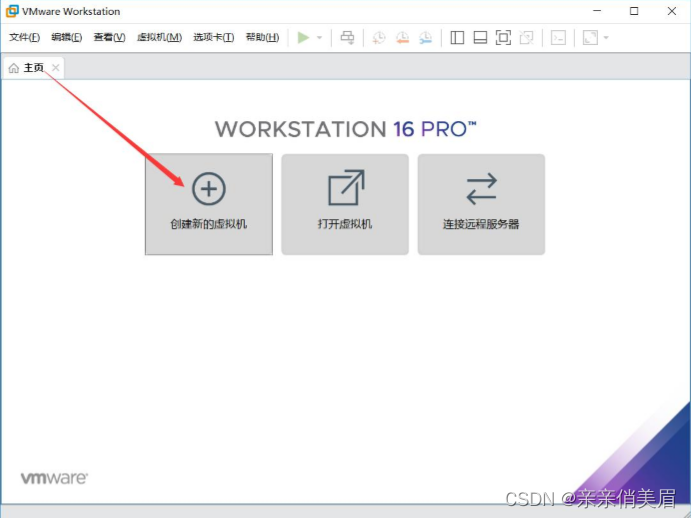Minimize the VMware Workstation window
691x518 pixels.
tap(597, 11)
